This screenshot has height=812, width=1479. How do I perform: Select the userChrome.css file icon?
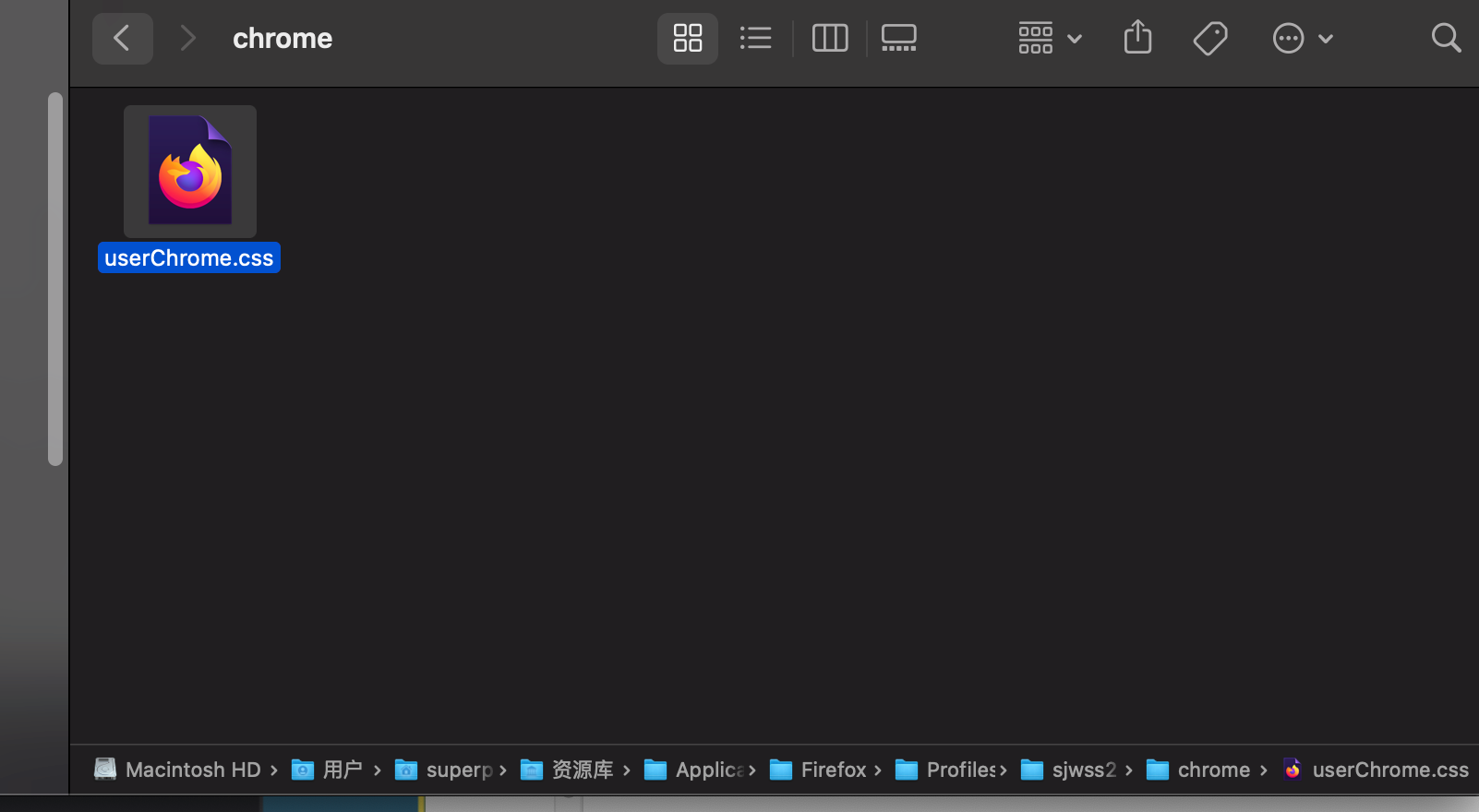coord(190,171)
